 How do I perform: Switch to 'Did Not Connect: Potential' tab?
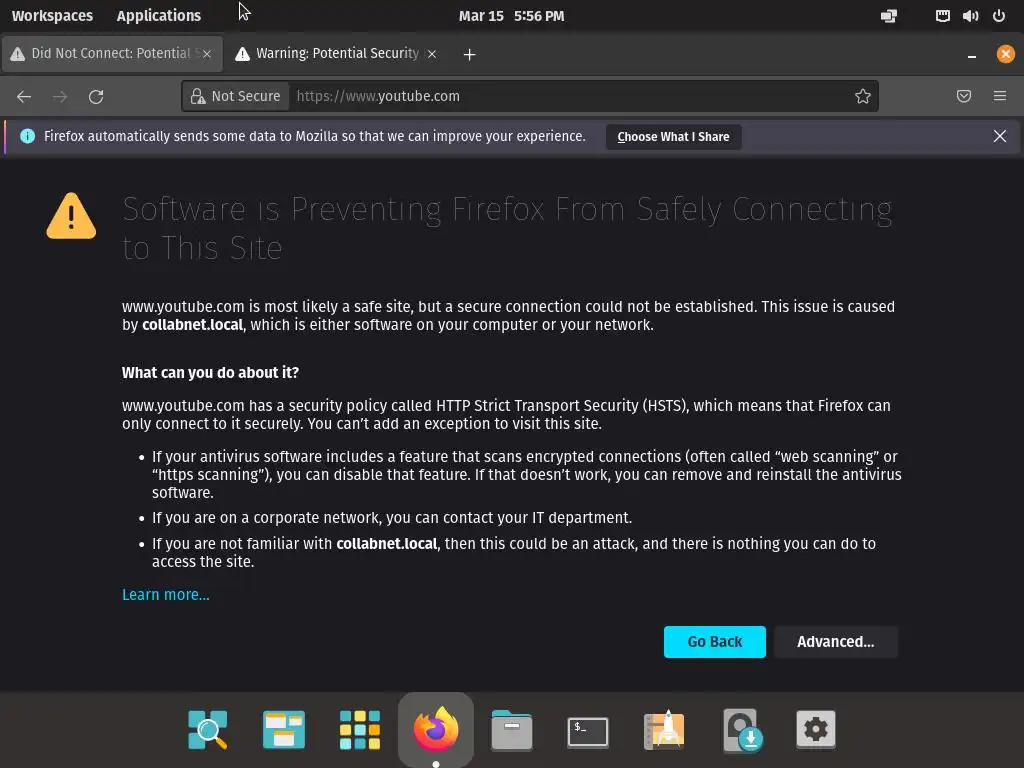coord(112,54)
